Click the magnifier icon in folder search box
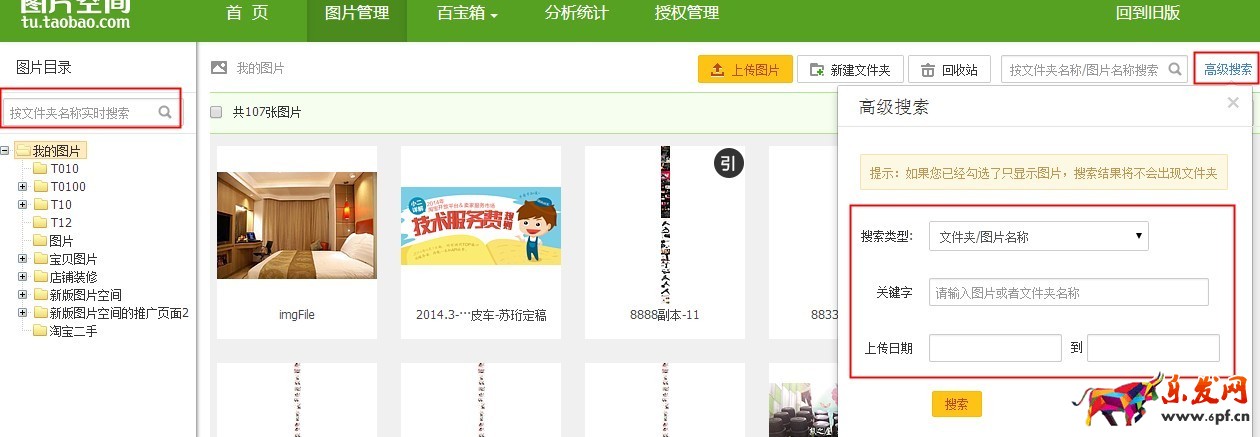Viewport: 1260px width, 437px height. [166, 113]
